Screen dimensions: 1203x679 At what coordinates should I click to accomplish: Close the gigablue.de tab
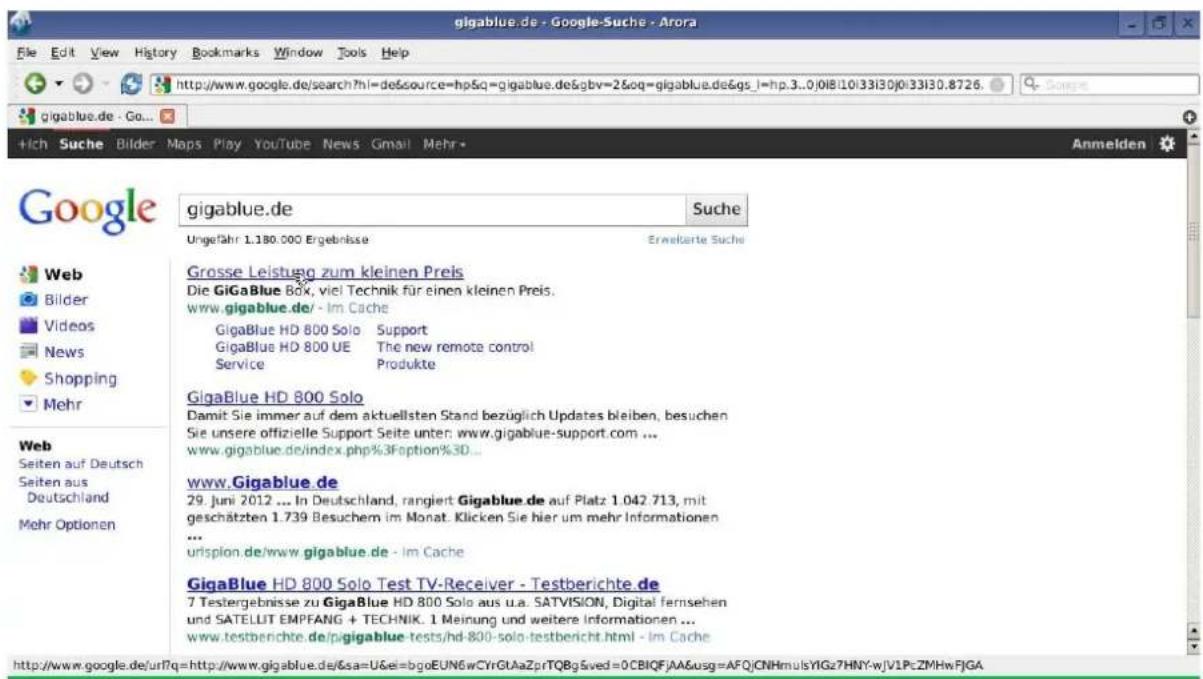(168, 116)
